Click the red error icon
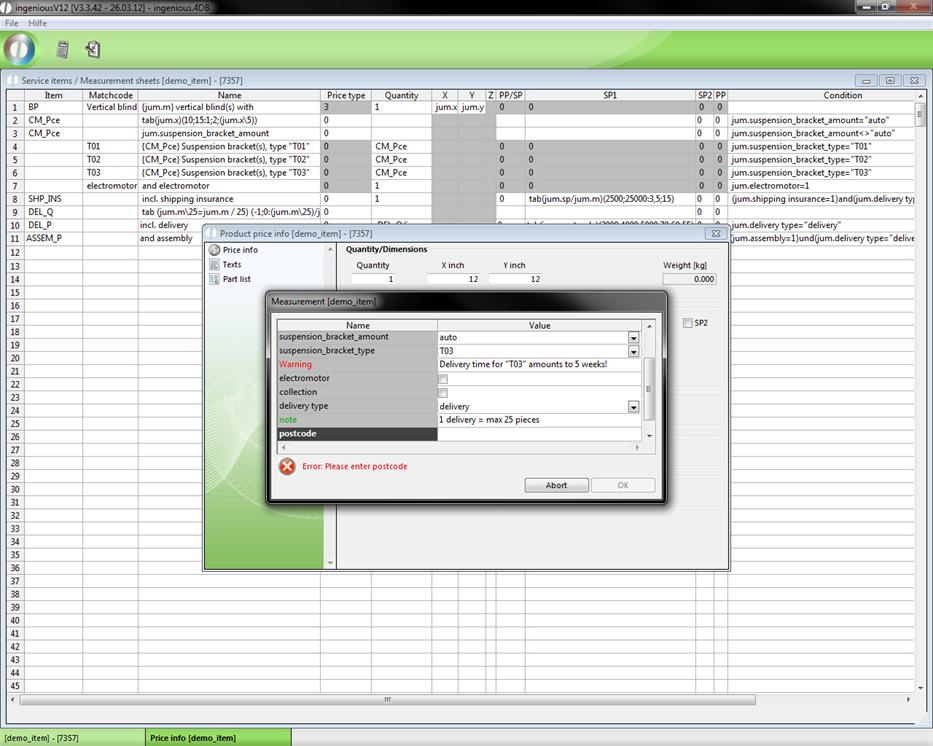Screen dimensions: 933x746 coord(287,466)
